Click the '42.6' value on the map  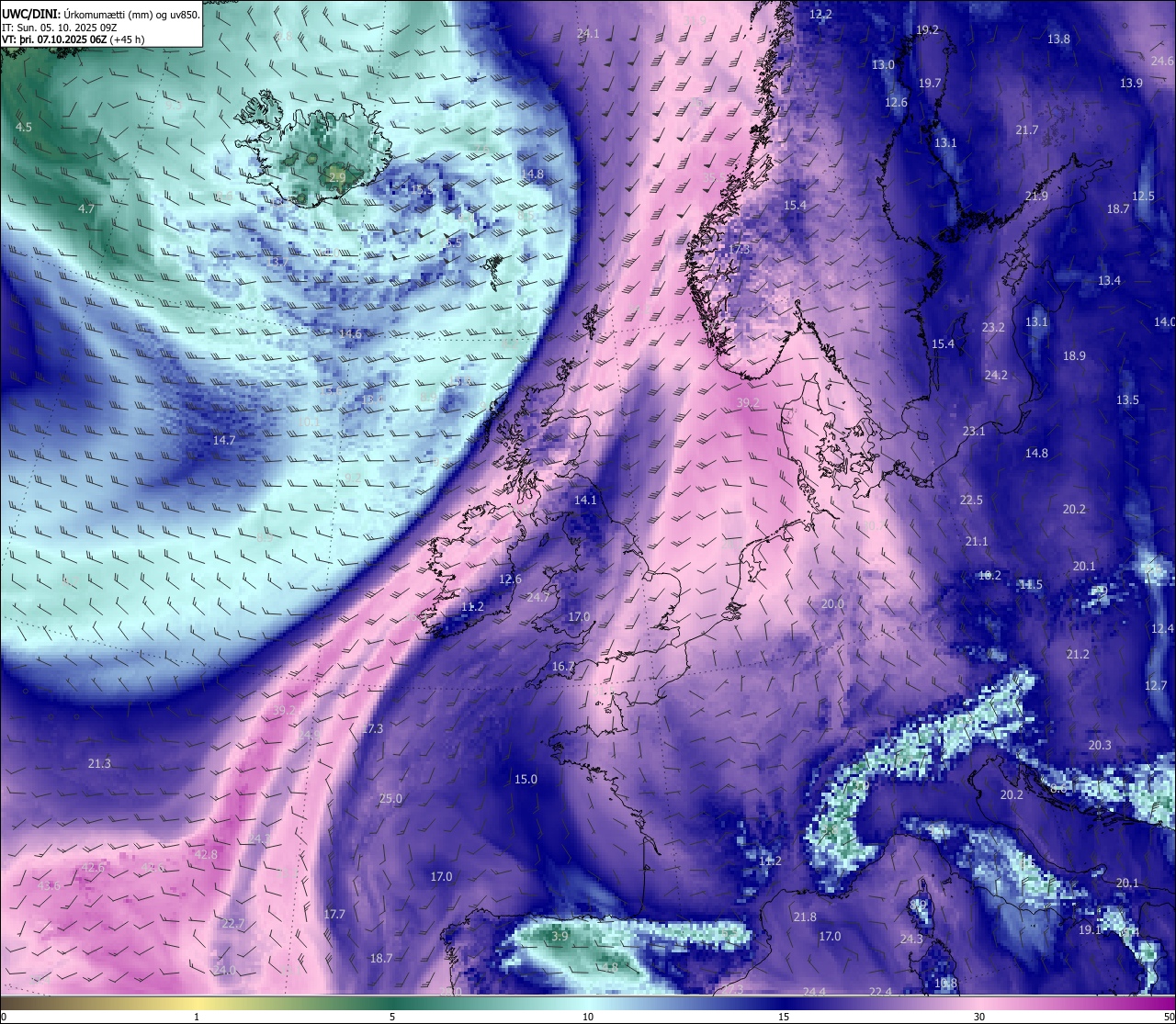pyautogui.click(x=93, y=868)
